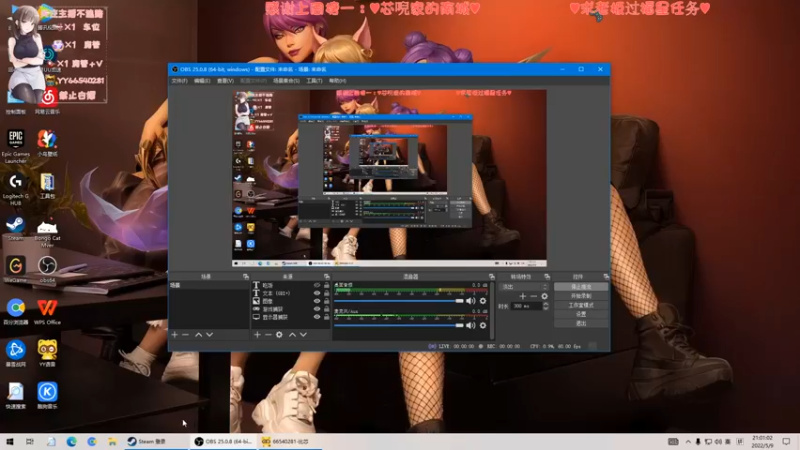Select the 显示器捕获 source row
Image resolution: width=800 pixels, height=450 pixels.
(291, 317)
